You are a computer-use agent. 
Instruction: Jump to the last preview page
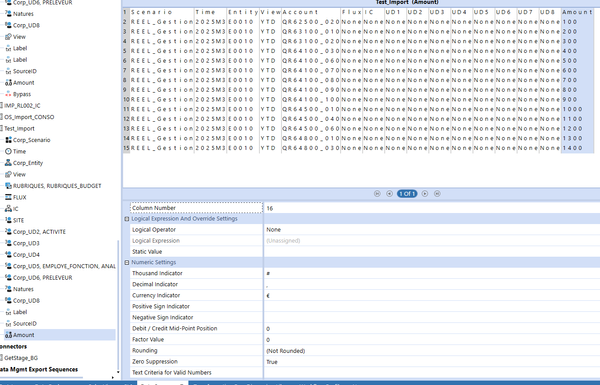click(x=437, y=194)
